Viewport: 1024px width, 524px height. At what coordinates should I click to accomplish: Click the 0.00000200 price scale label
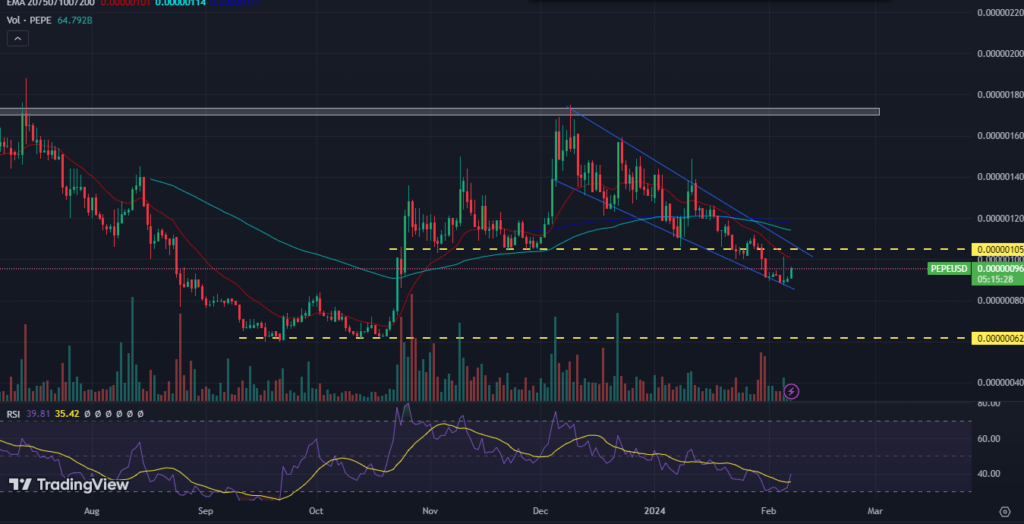[x=1000, y=54]
